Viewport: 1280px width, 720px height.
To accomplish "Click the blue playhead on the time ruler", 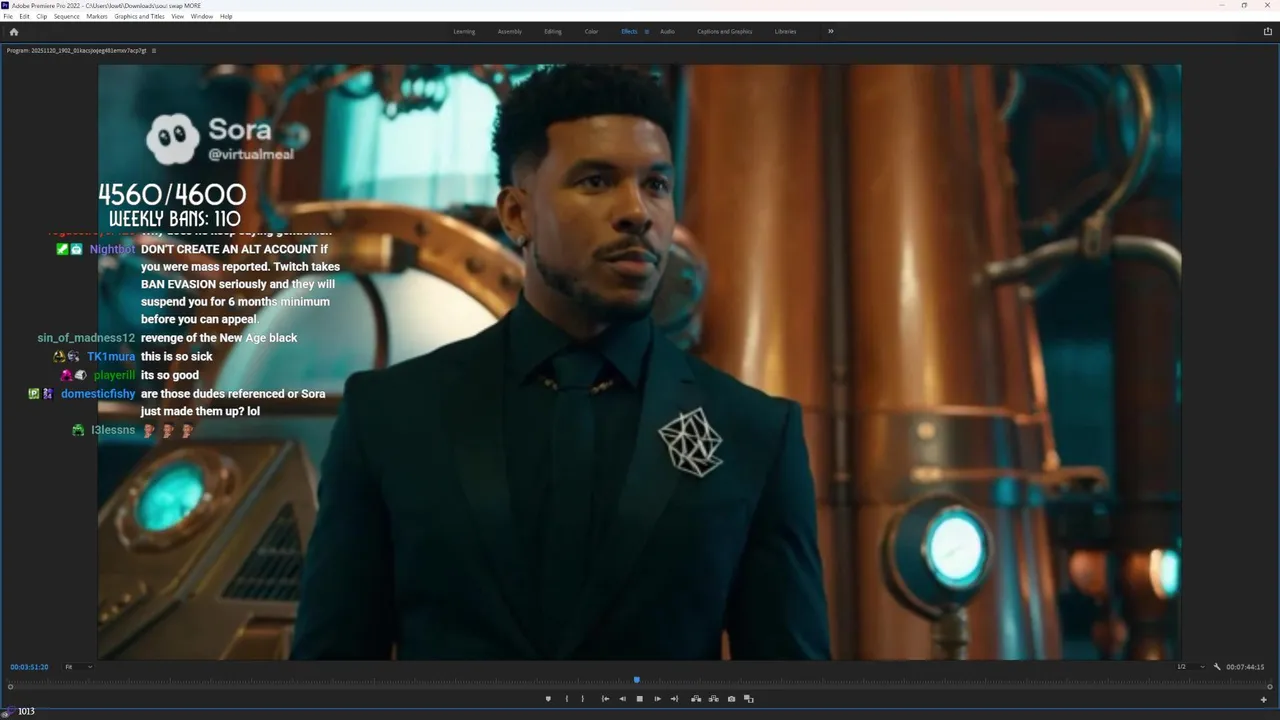I will pyautogui.click(x=636, y=680).
